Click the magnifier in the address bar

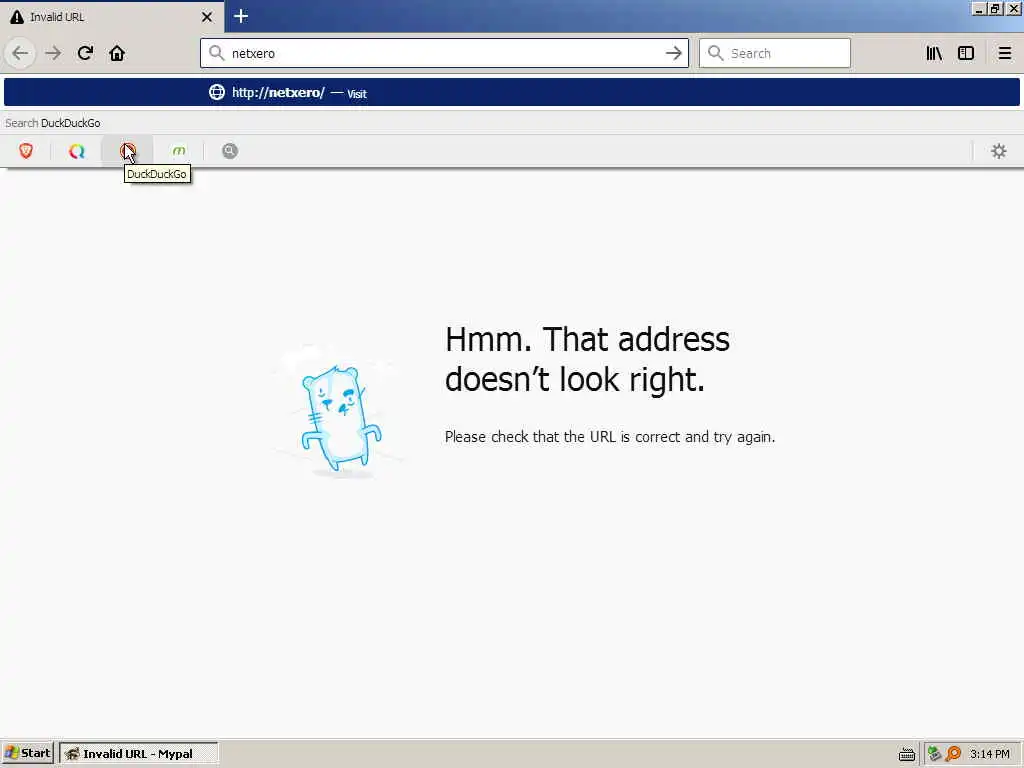tap(216, 53)
